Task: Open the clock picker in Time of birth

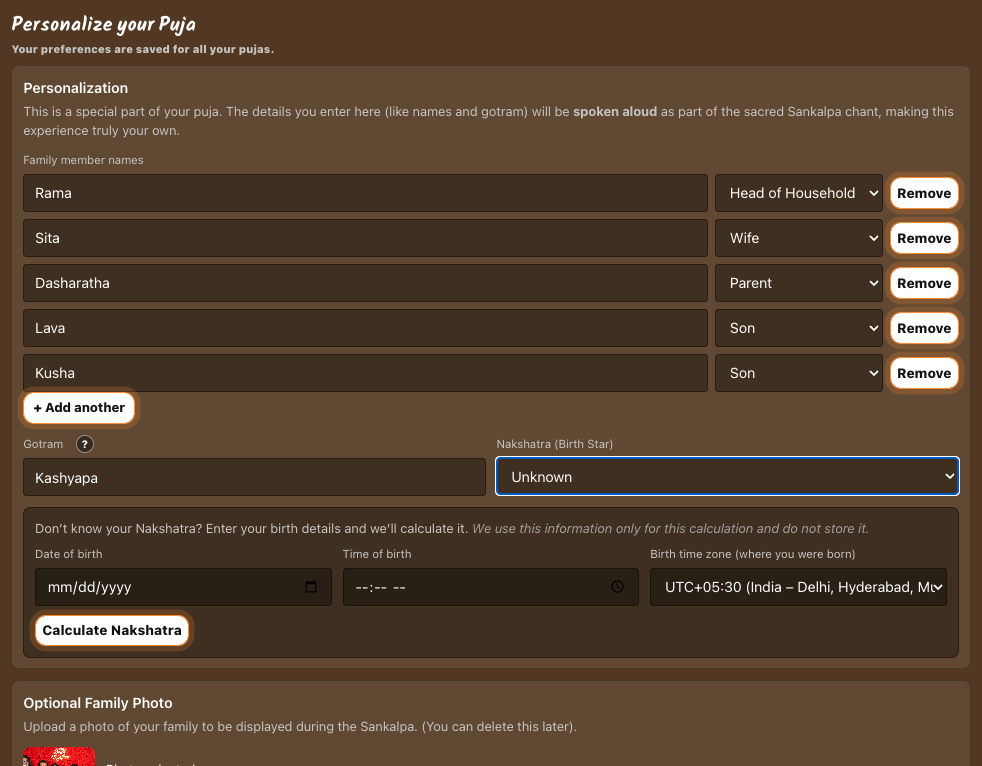Action: point(618,587)
